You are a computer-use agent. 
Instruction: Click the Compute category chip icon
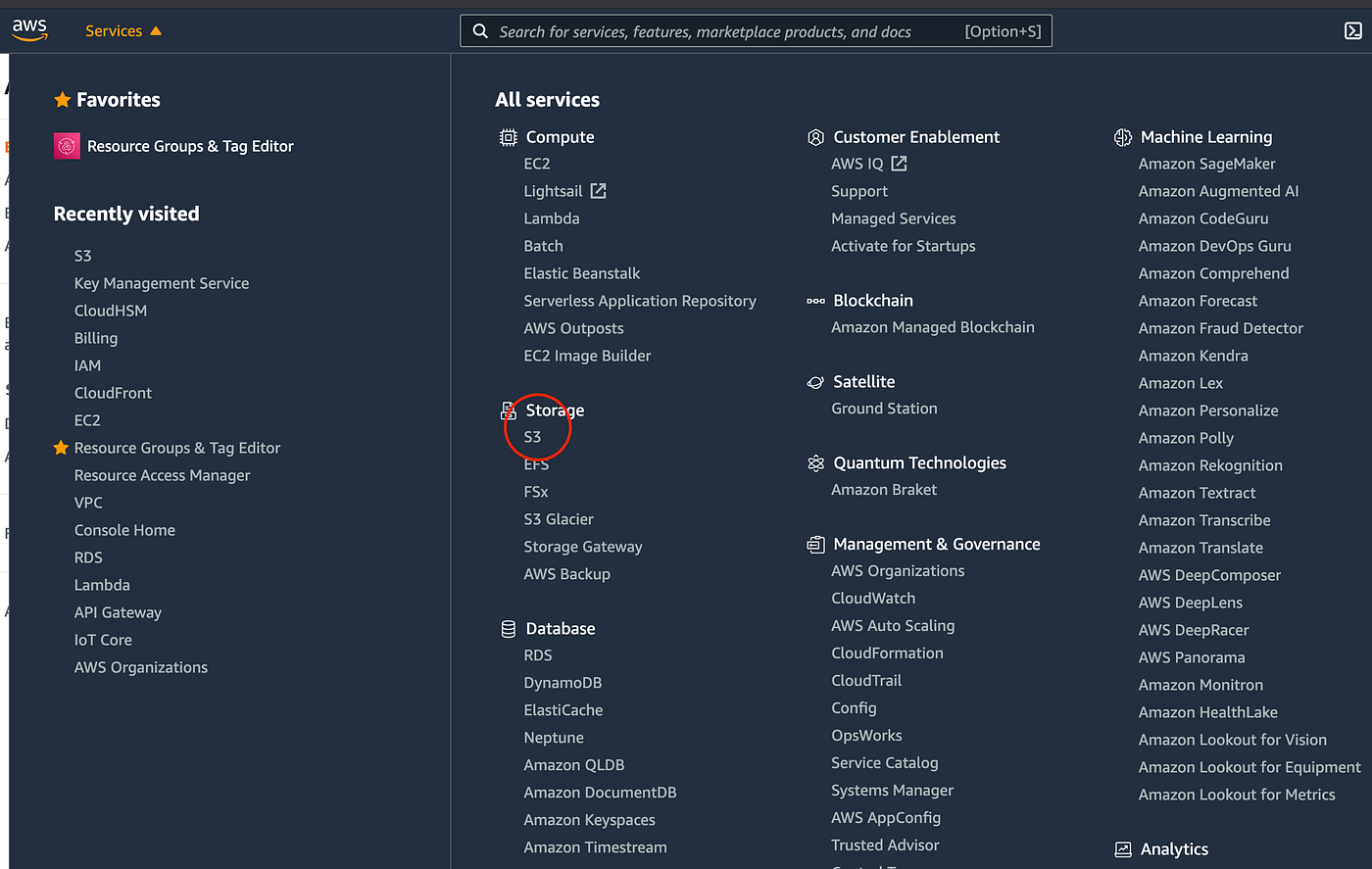click(x=508, y=137)
